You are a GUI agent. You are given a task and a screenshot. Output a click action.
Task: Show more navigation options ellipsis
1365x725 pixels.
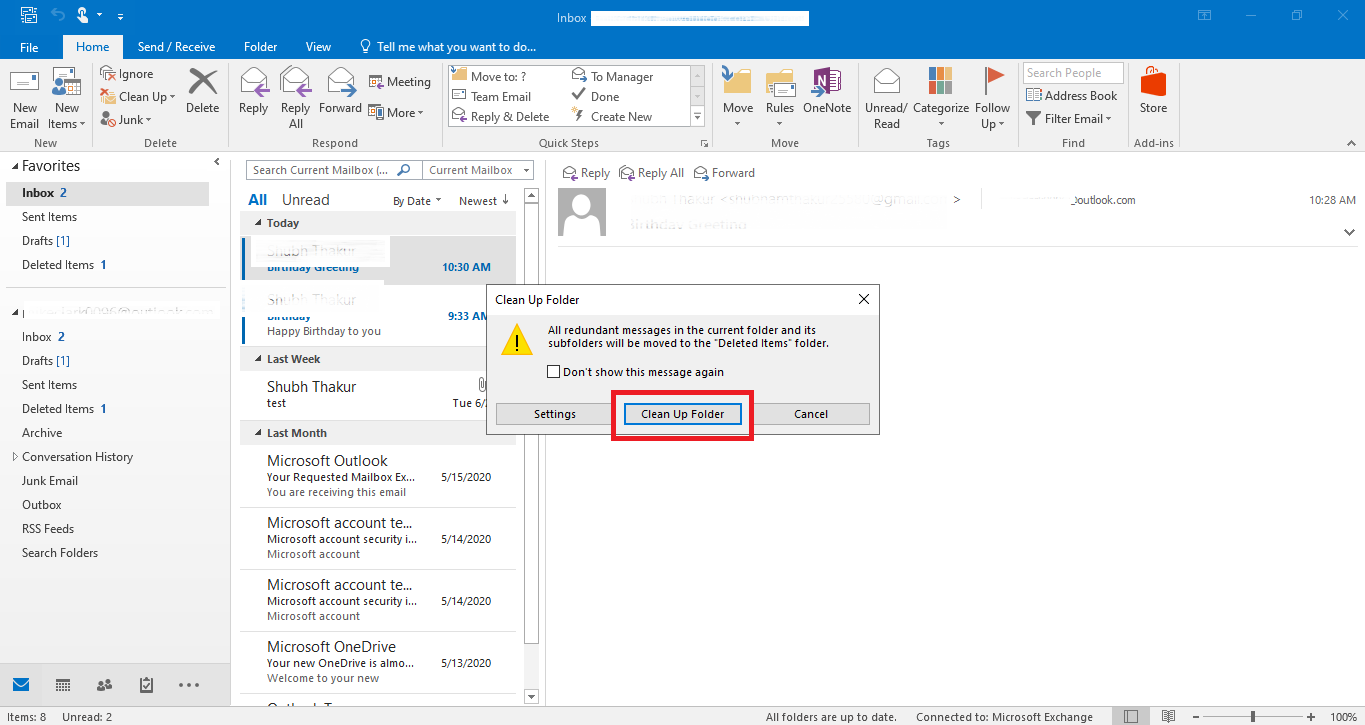(189, 685)
